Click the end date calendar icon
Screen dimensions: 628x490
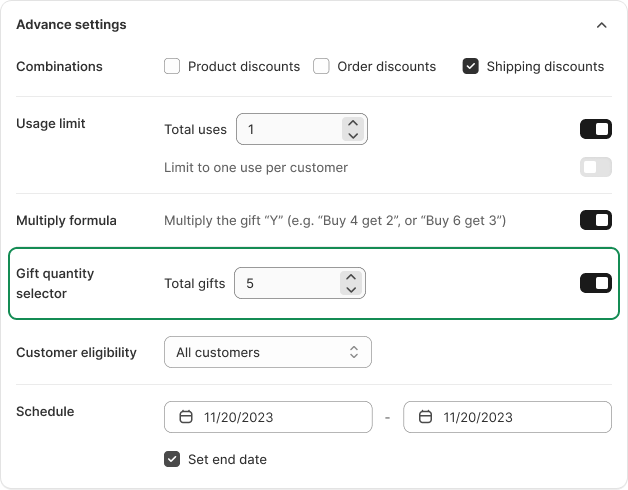point(425,417)
